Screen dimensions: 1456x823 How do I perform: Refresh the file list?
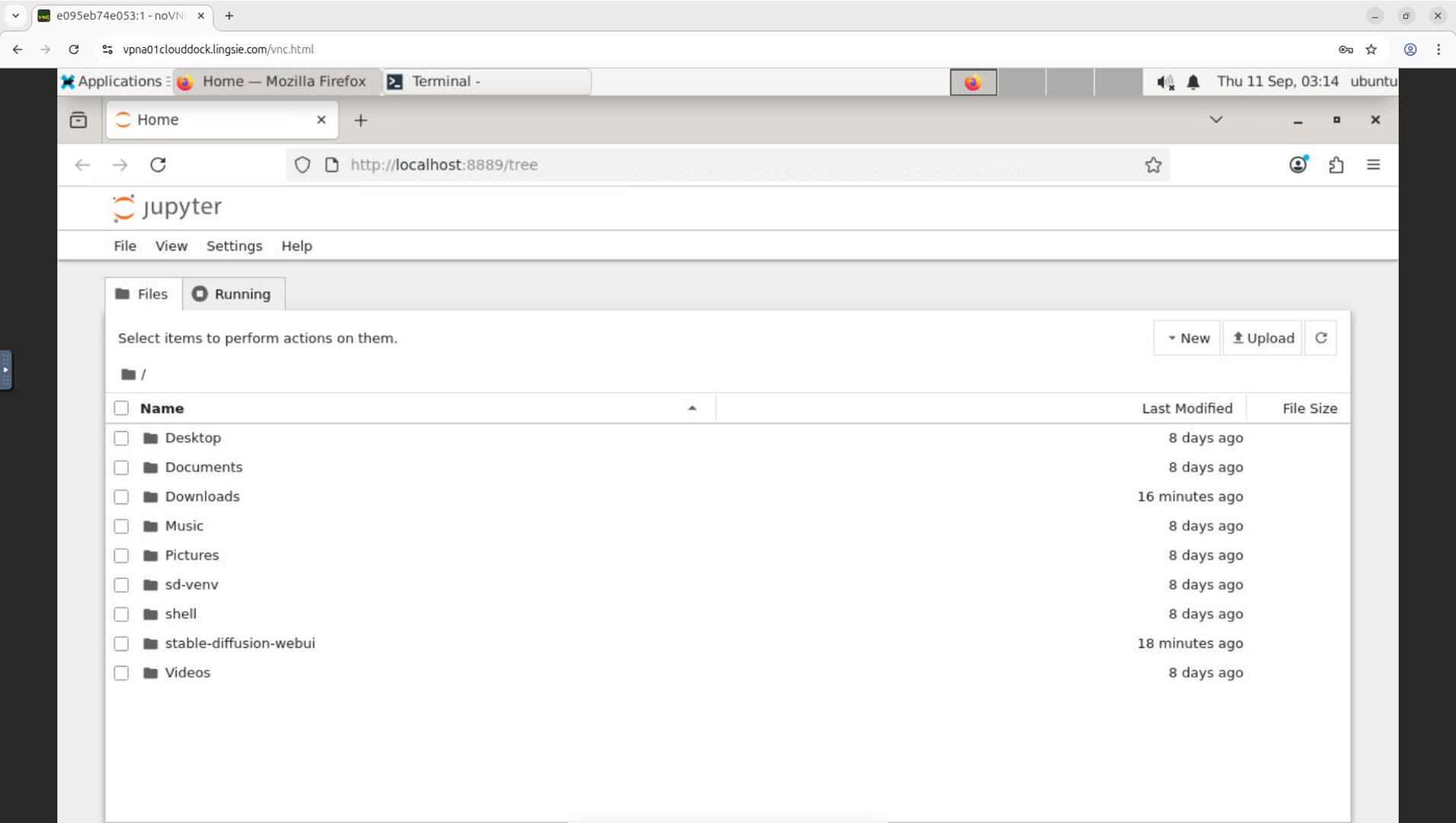click(x=1321, y=338)
